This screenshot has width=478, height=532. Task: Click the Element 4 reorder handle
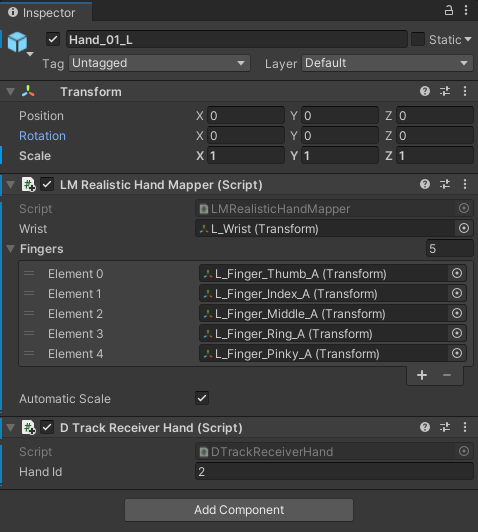pyautogui.click(x=29, y=354)
